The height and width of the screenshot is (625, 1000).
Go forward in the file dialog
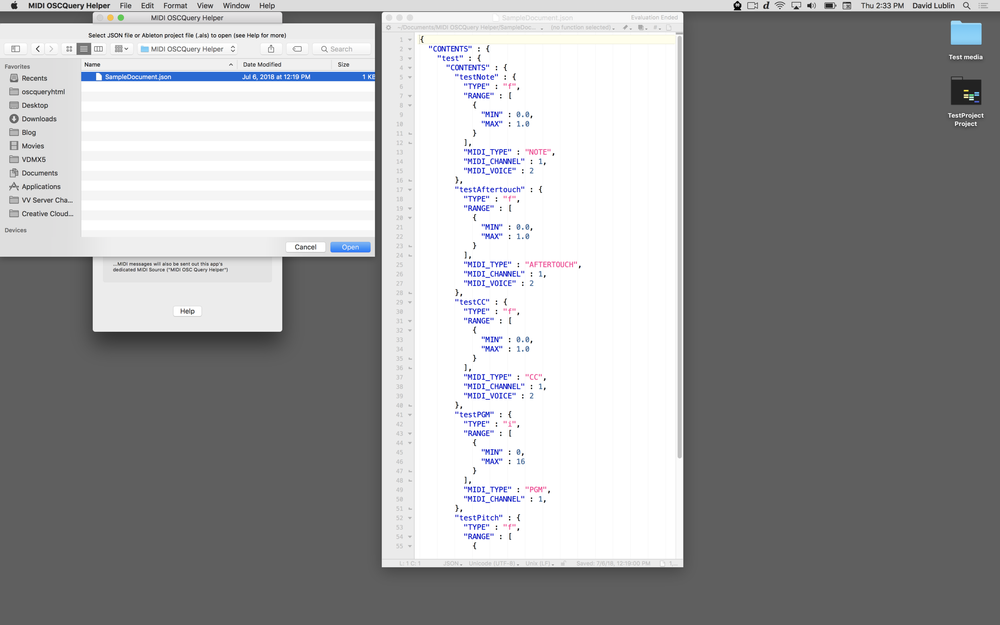click(x=52, y=49)
